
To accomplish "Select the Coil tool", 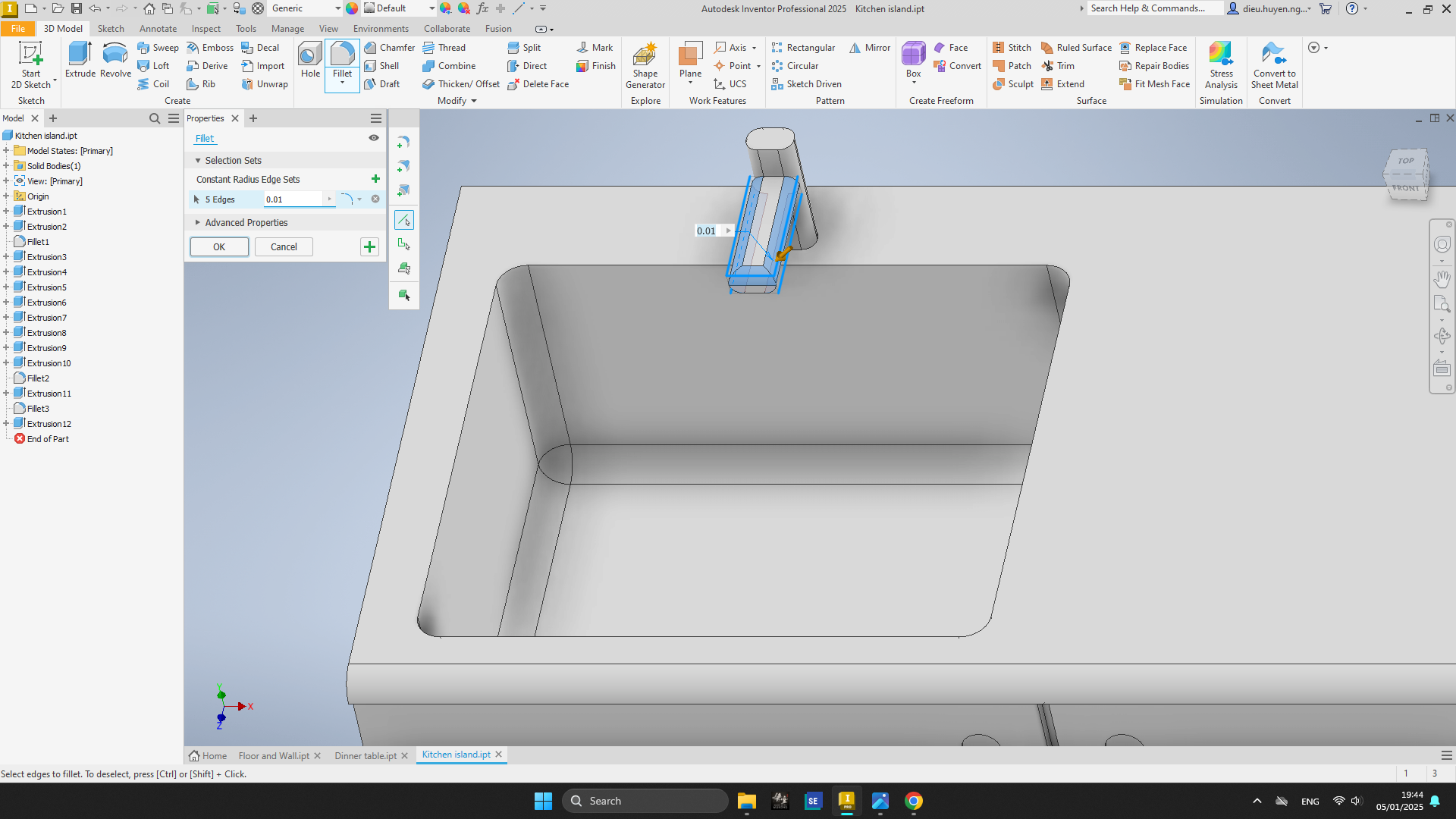I will click(153, 84).
